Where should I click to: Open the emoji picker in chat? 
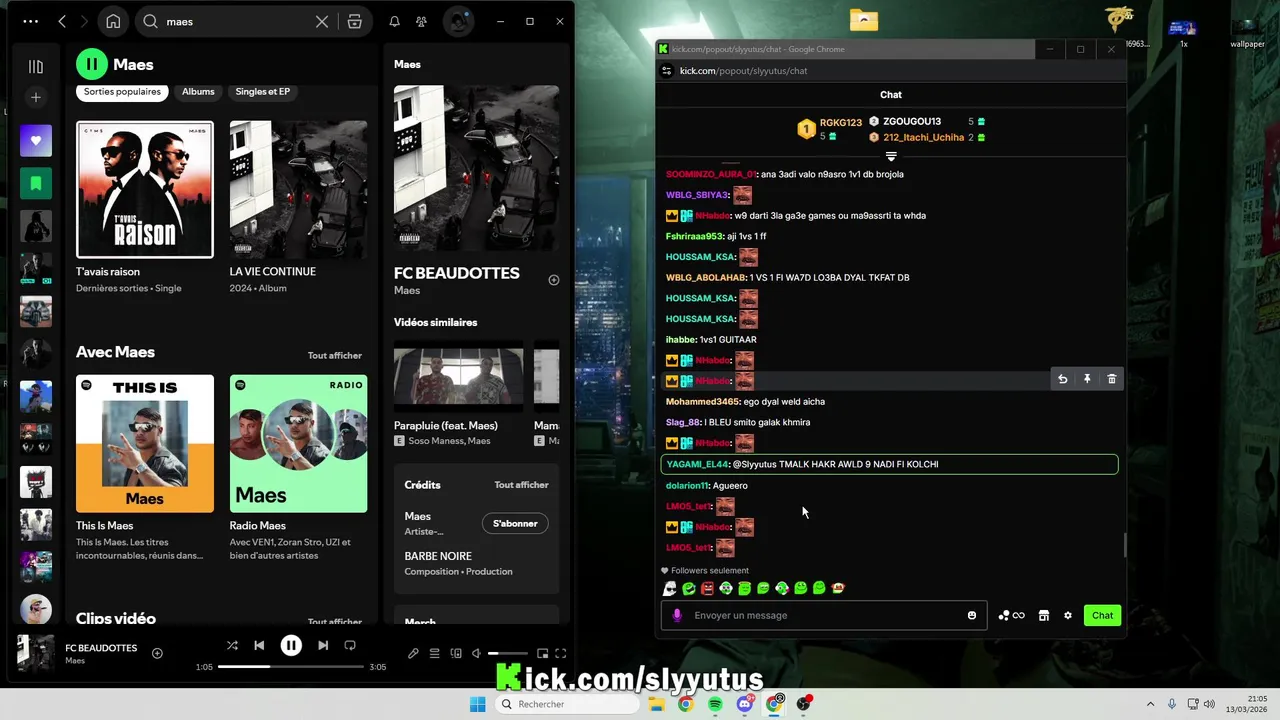[972, 615]
